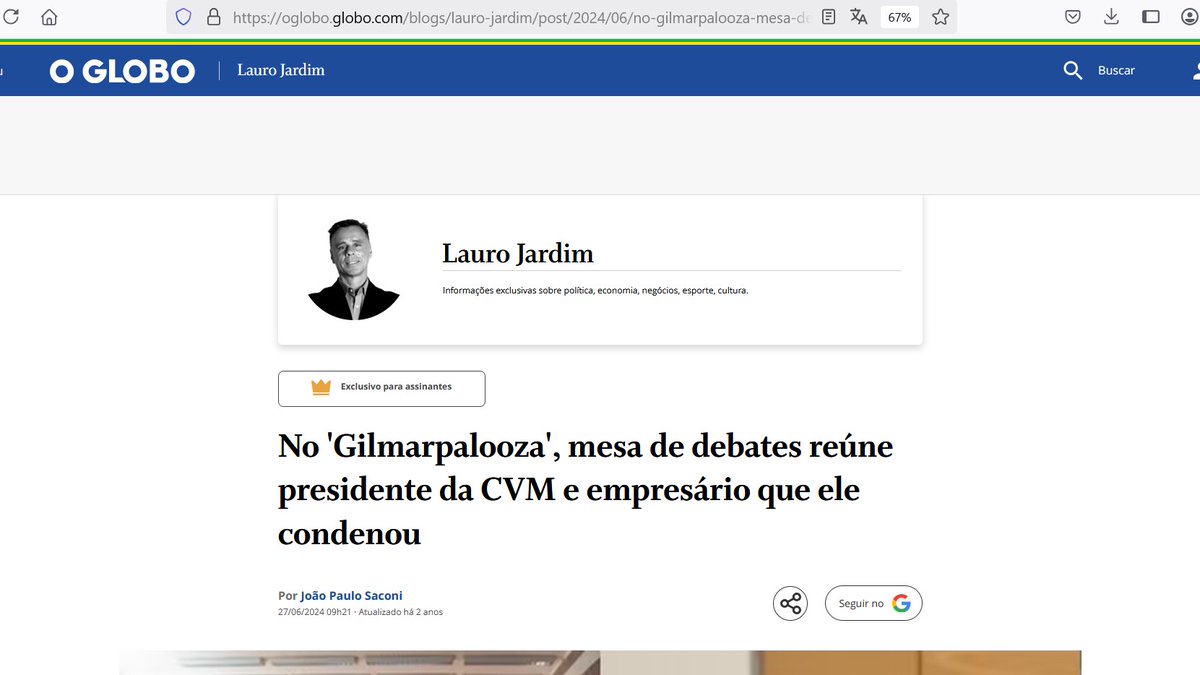Open the tracking protection shield icon
The height and width of the screenshot is (675, 1200).
click(x=183, y=17)
